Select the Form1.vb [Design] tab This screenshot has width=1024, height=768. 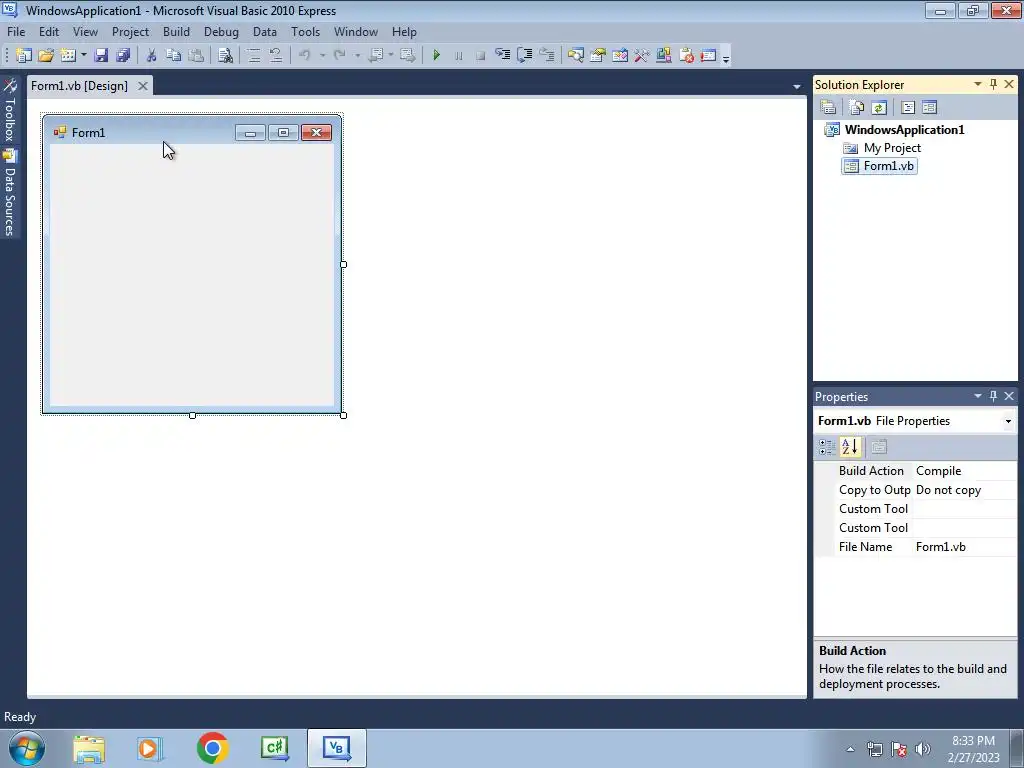pos(79,86)
